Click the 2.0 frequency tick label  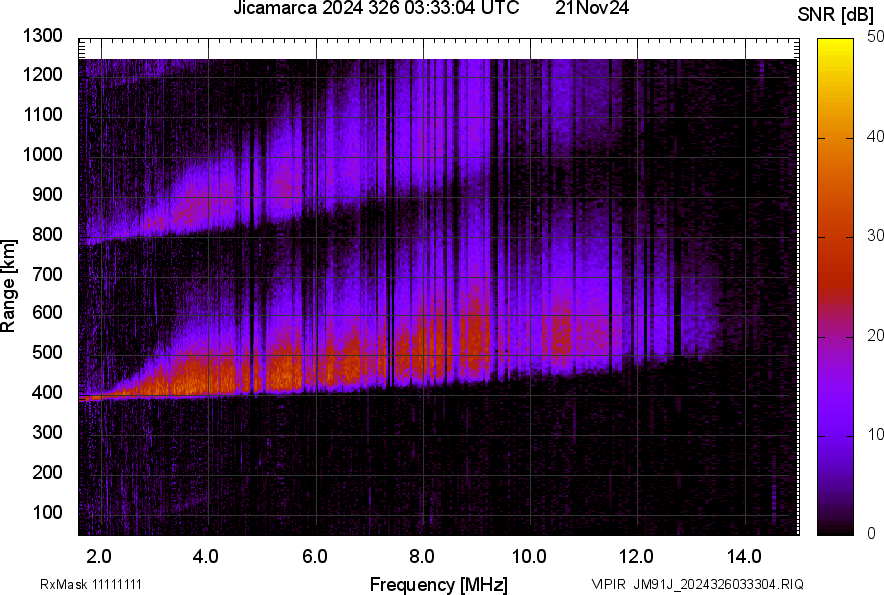click(99, 556)
